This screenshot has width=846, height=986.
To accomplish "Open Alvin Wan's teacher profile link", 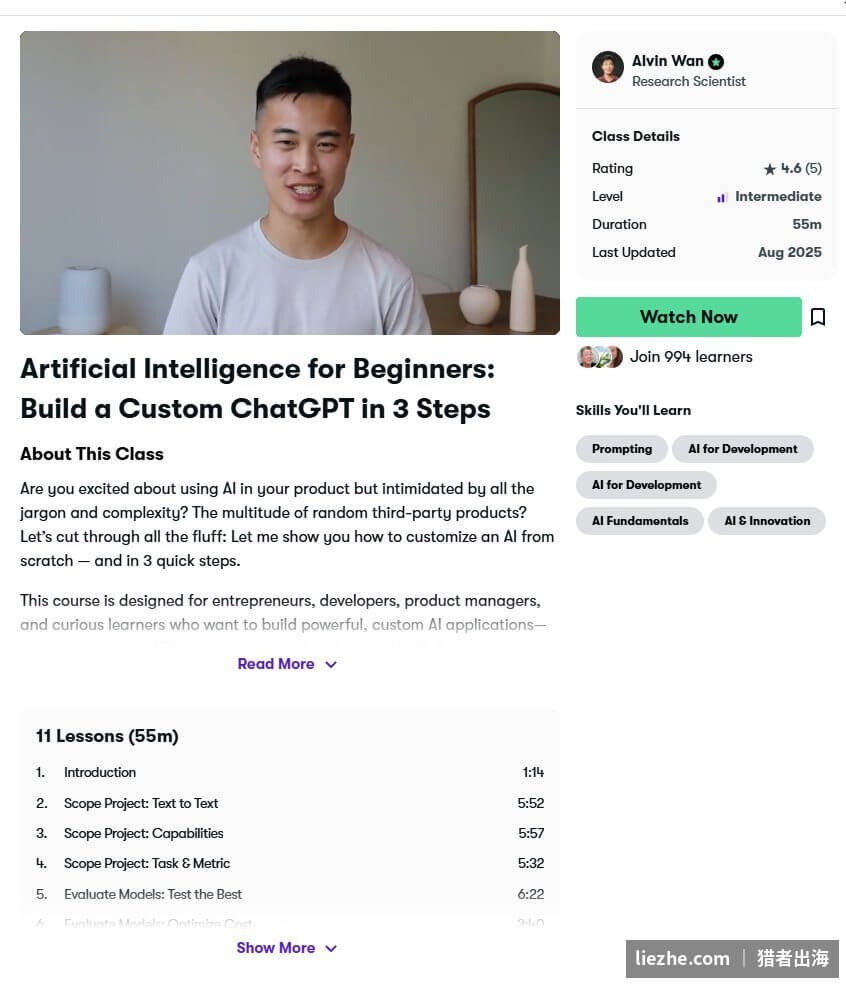I will 667,61.
